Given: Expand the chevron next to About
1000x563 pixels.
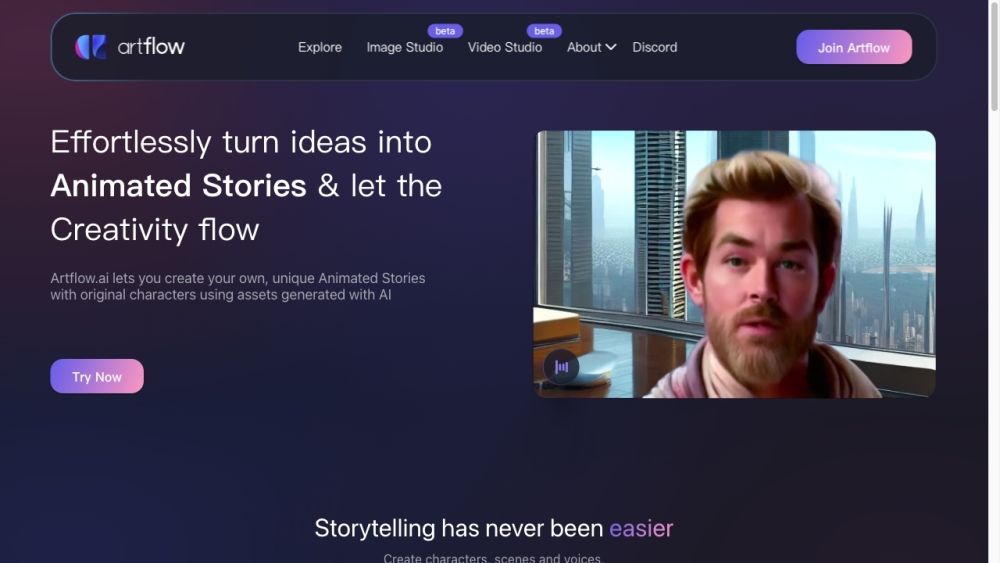Looking at the screenshot, I should 611,47.
